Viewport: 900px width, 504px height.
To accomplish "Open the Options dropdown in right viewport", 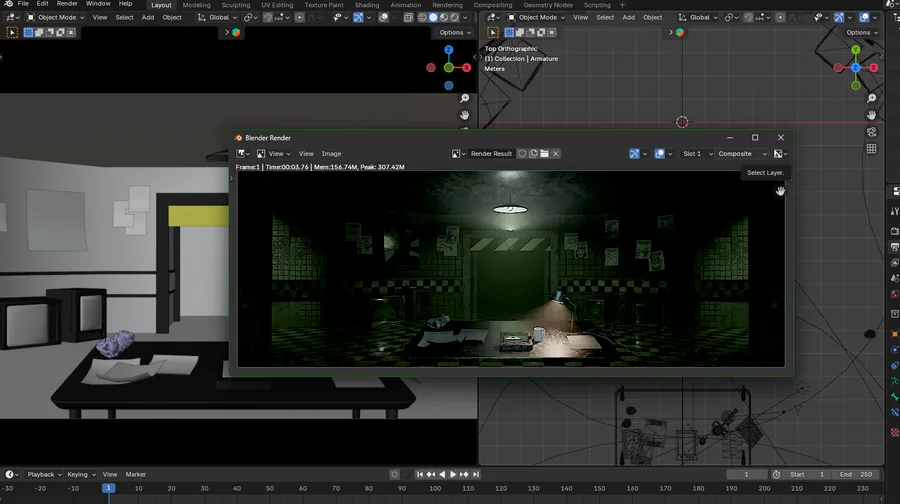I will tap(862, 32).
